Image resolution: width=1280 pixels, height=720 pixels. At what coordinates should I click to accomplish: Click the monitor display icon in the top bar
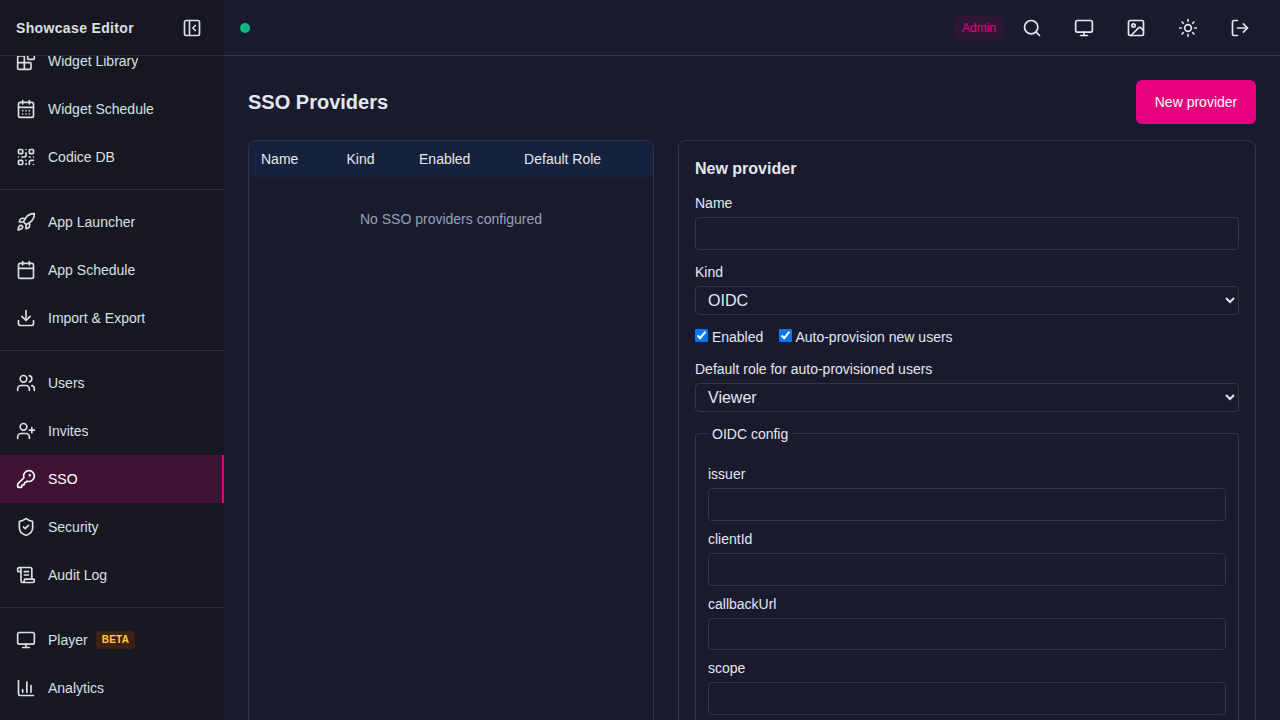click(1084, 28)
